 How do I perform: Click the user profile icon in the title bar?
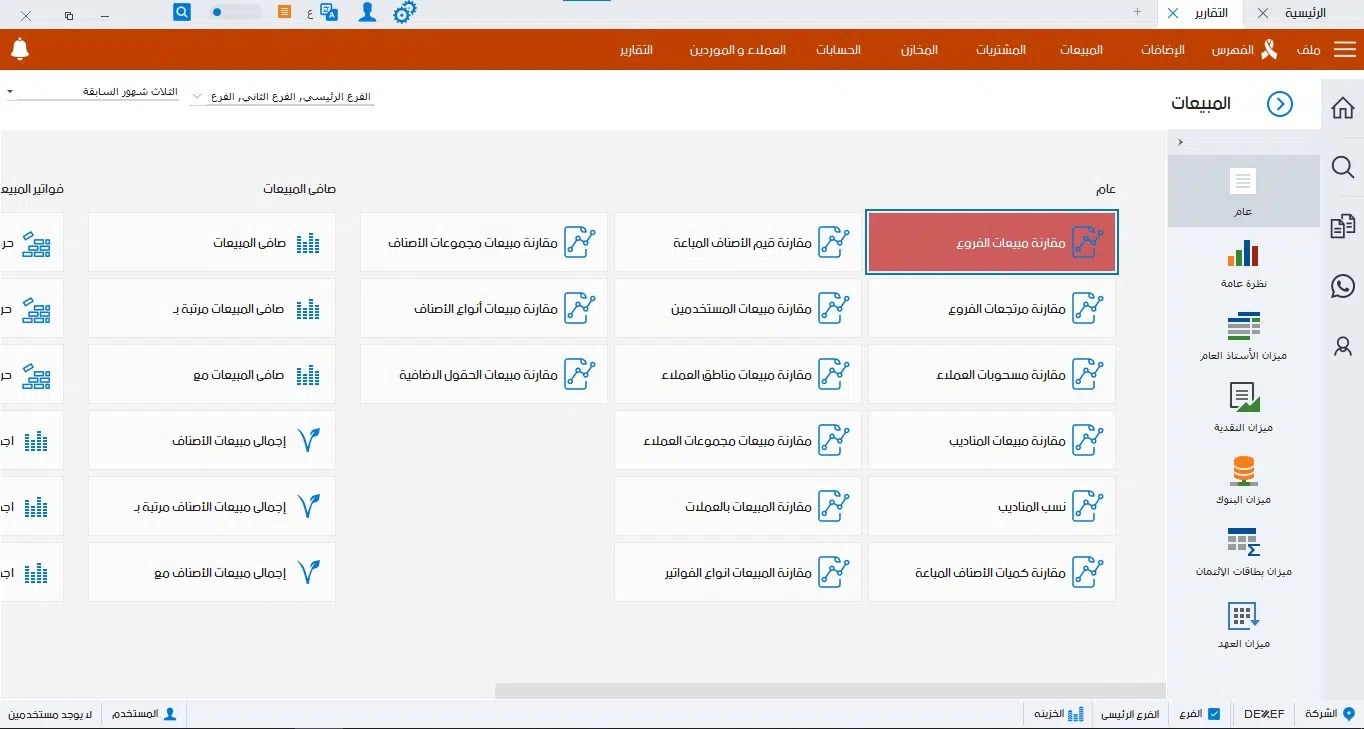pyautogui.click(x=366, y=13)
